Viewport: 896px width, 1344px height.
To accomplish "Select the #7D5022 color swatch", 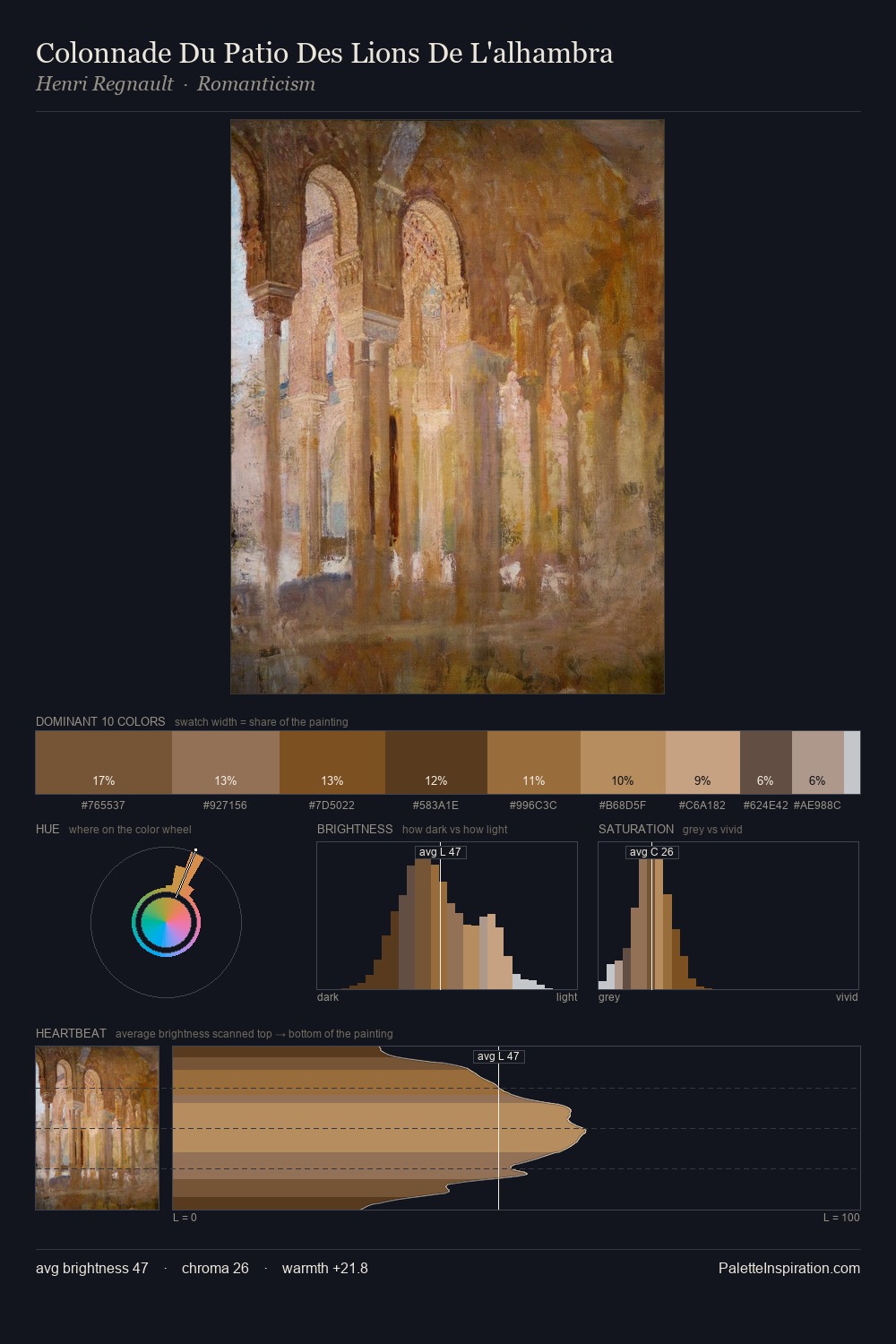I will pos(332,762).
